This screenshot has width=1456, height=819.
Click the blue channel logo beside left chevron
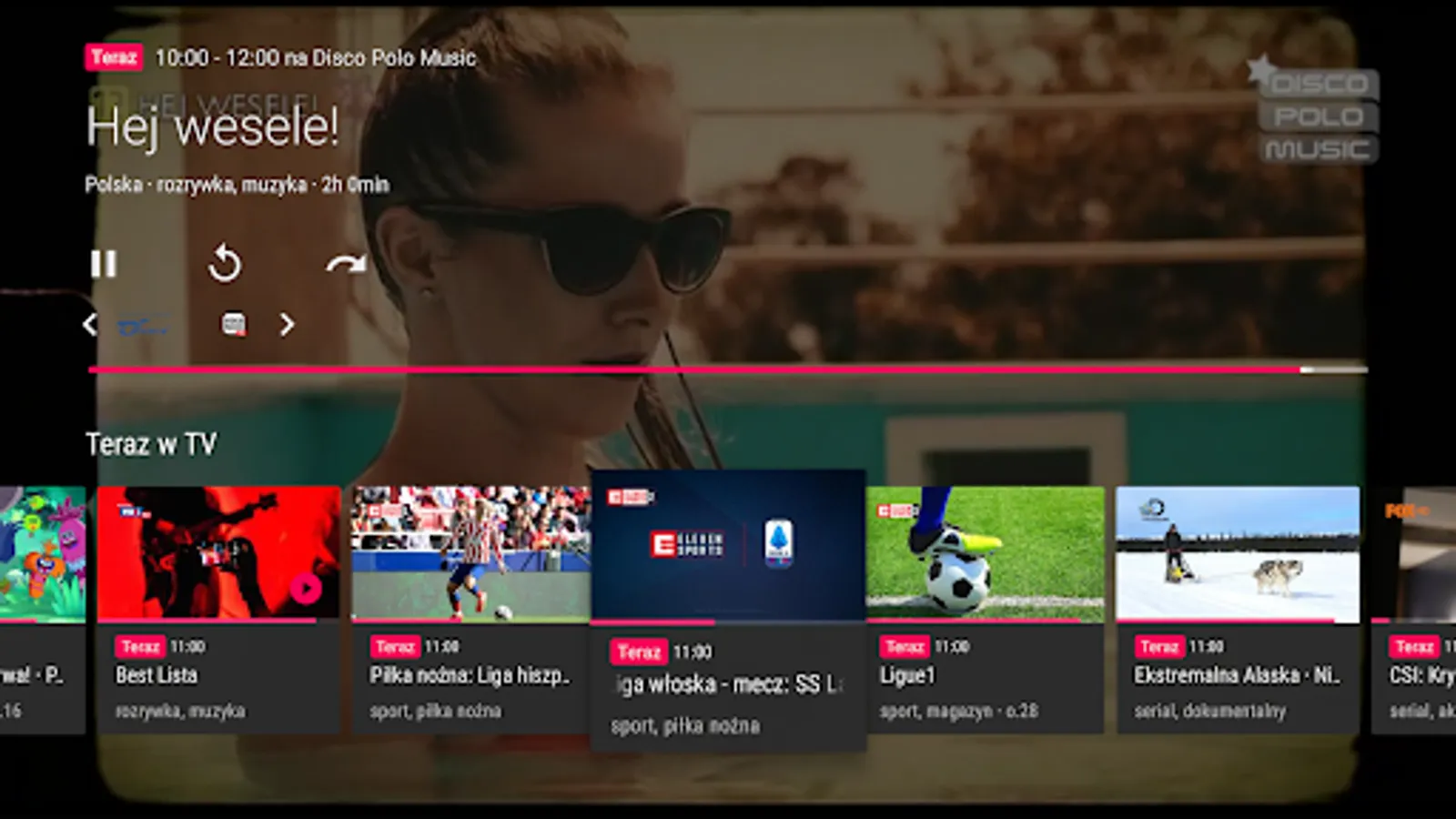143,325
